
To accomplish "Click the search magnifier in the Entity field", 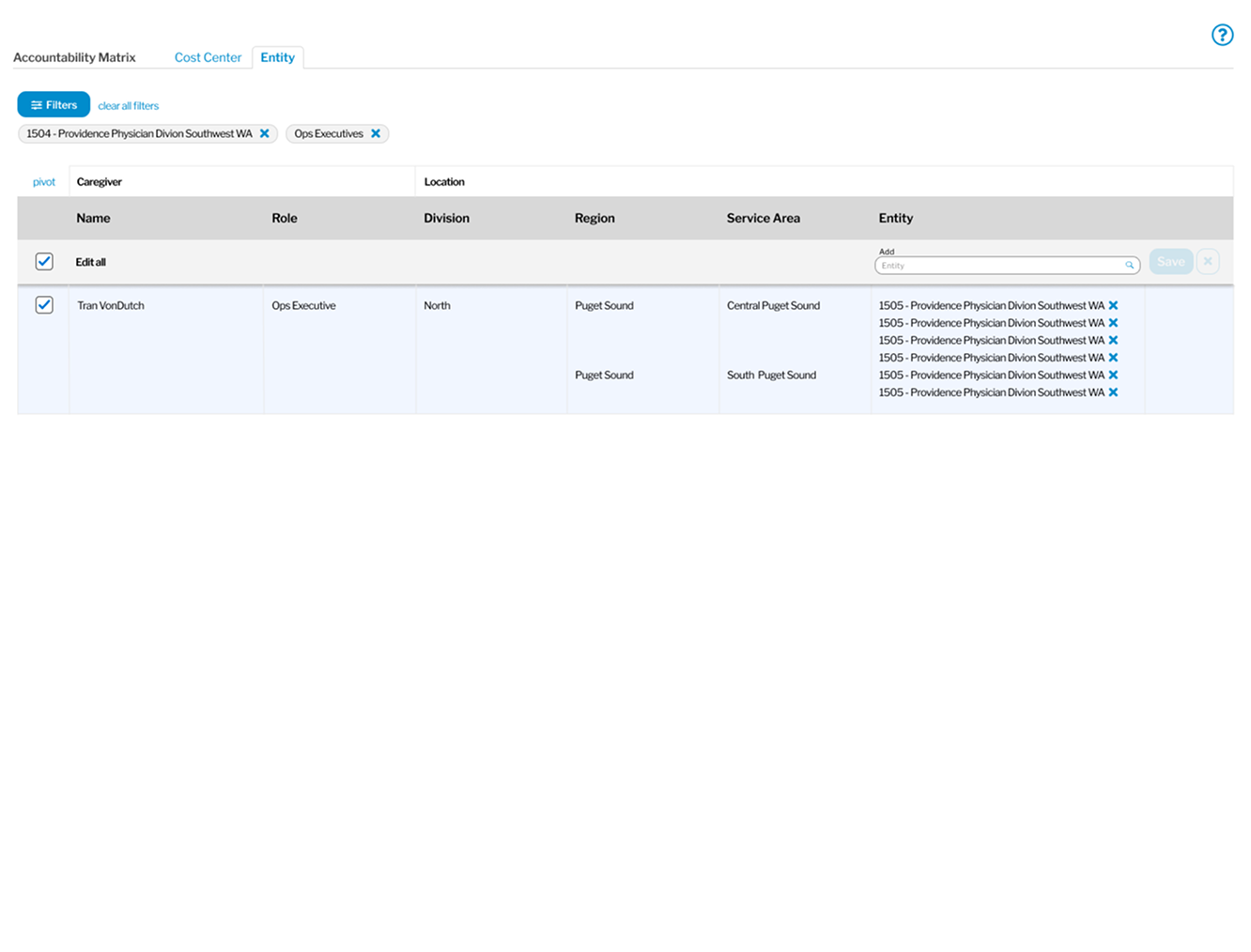I will [x=1129, y=266].
